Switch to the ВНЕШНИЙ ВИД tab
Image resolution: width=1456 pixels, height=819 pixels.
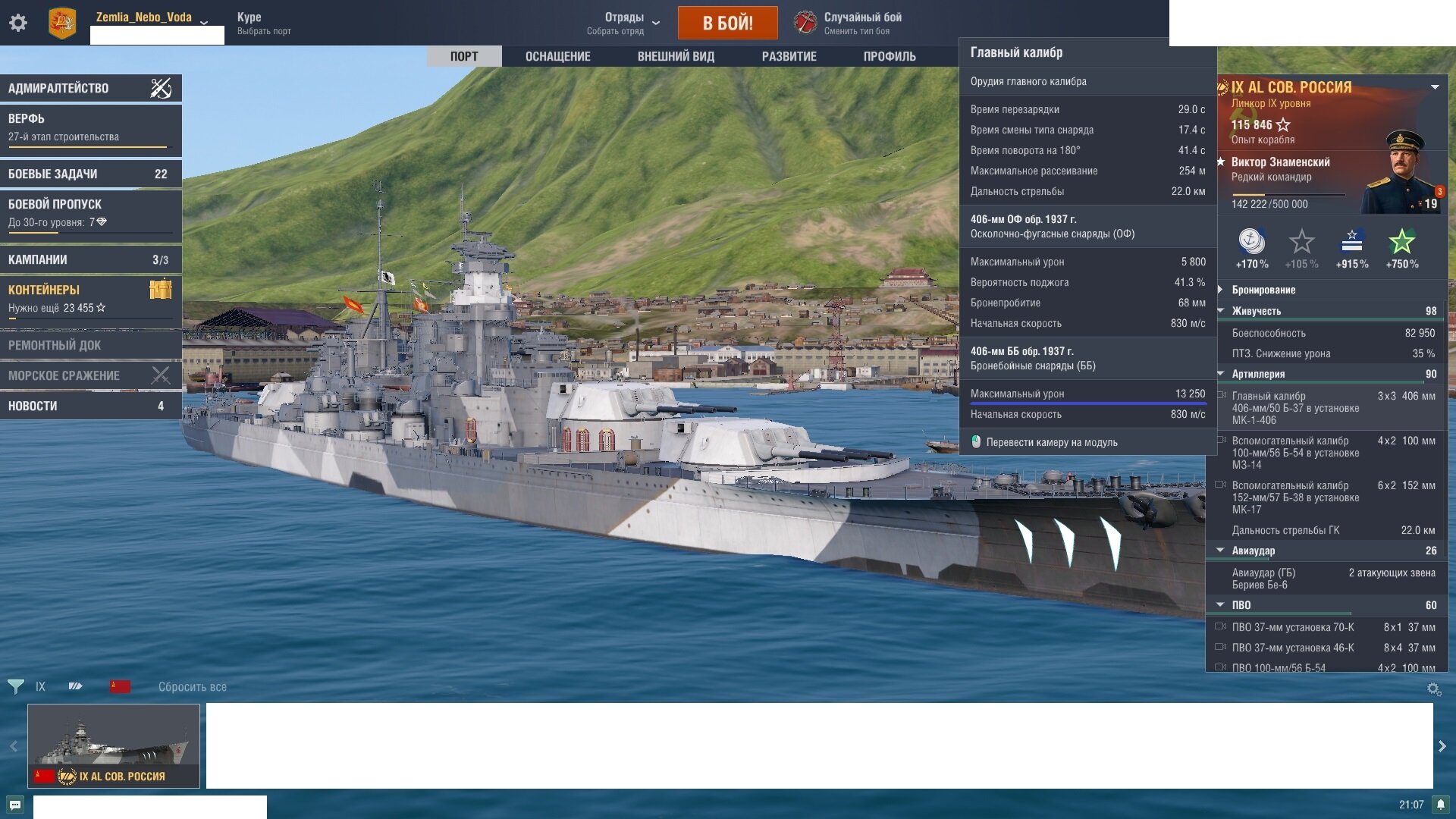(x=676, y=56)
